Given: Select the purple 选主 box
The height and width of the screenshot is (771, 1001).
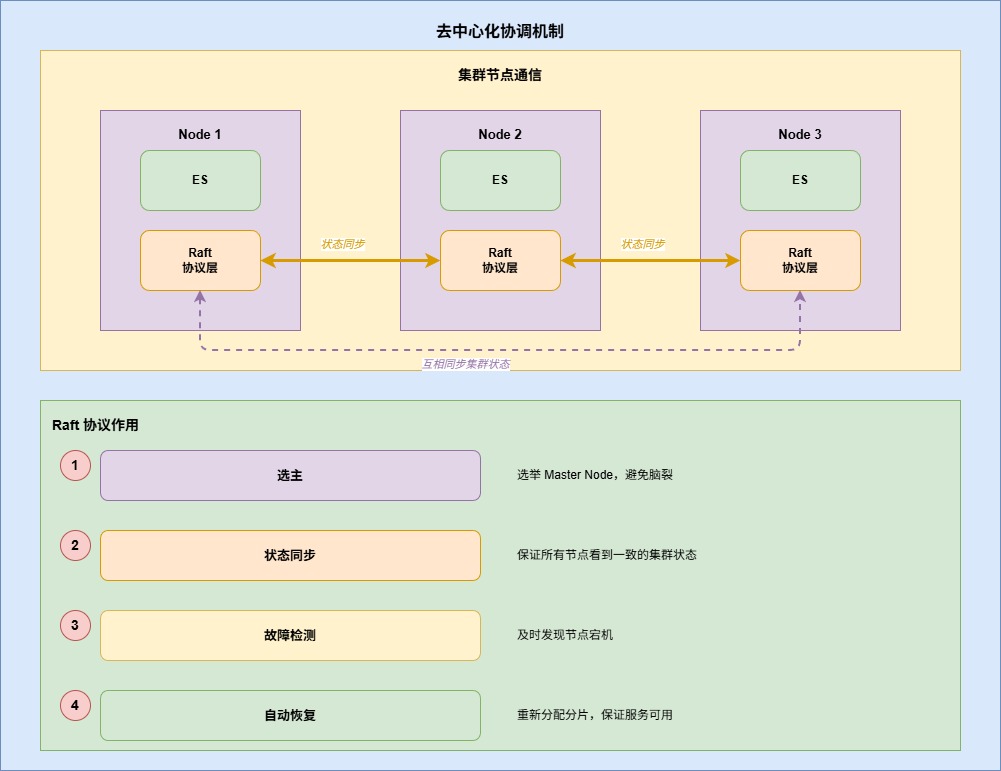Looking at the screenshot, I should click(290, 475).
